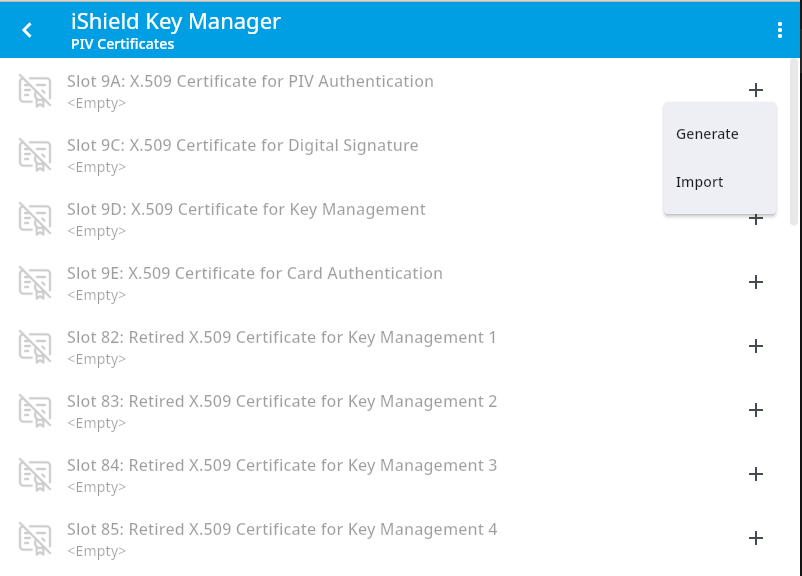
Task: Click the Slot 82 certificate icon
Action: [x=35, y=347]
